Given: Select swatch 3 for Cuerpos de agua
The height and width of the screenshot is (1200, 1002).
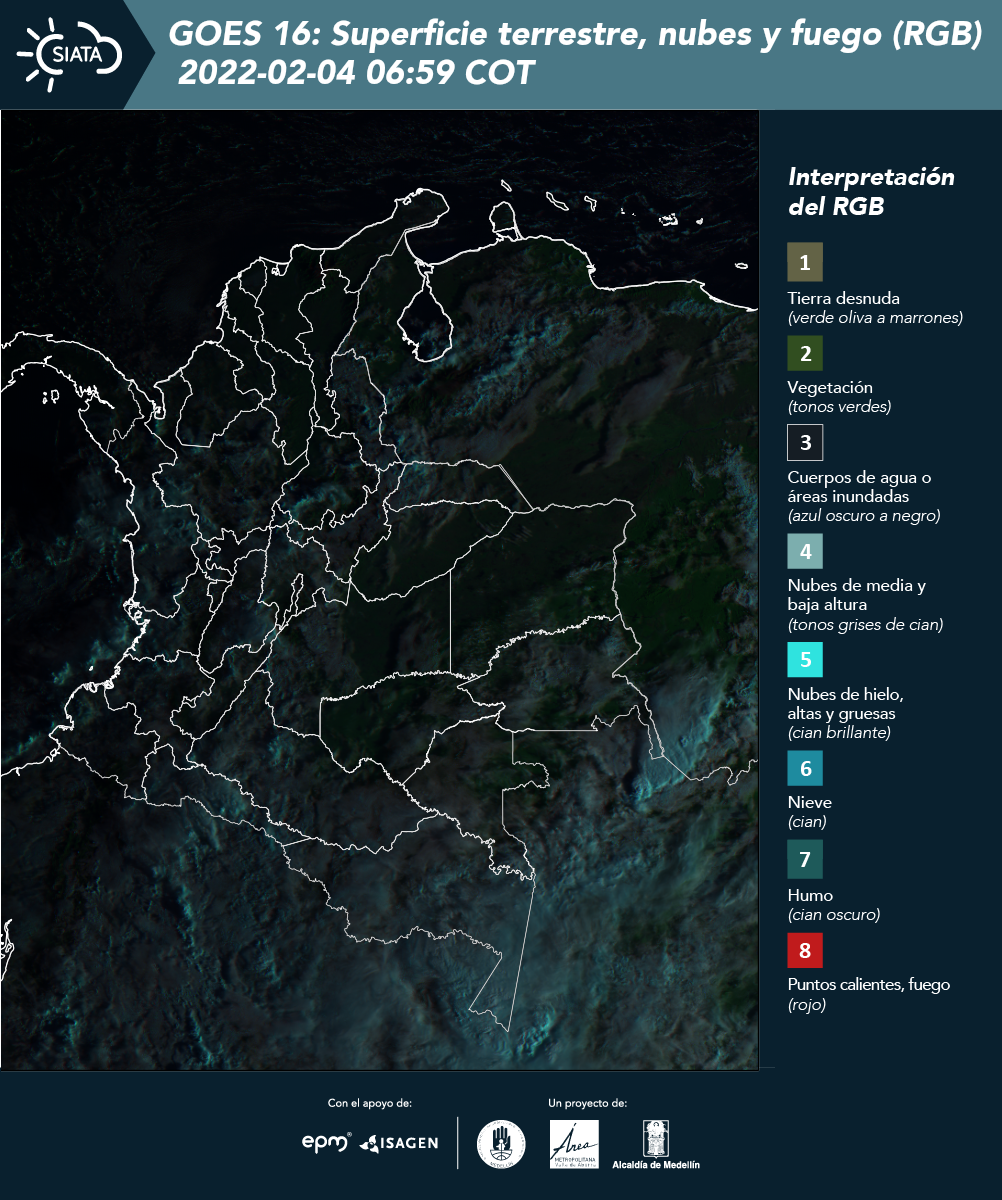Looking at the screenshot, I should click(805, 442).
